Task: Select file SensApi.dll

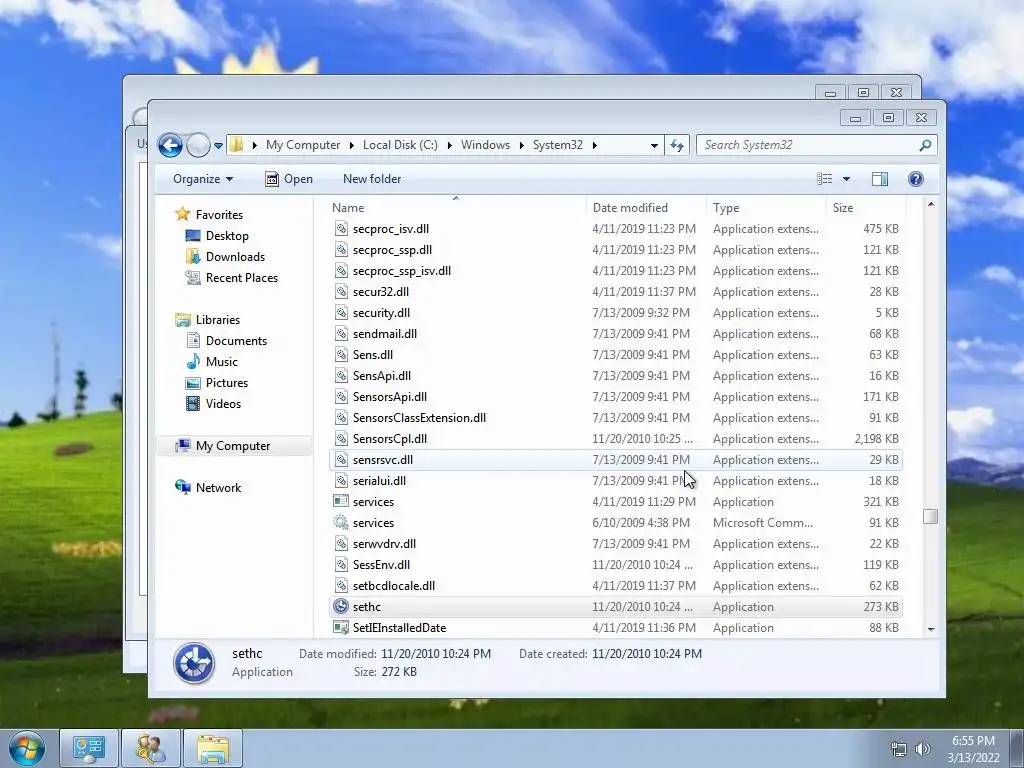Action: point(382,376)
